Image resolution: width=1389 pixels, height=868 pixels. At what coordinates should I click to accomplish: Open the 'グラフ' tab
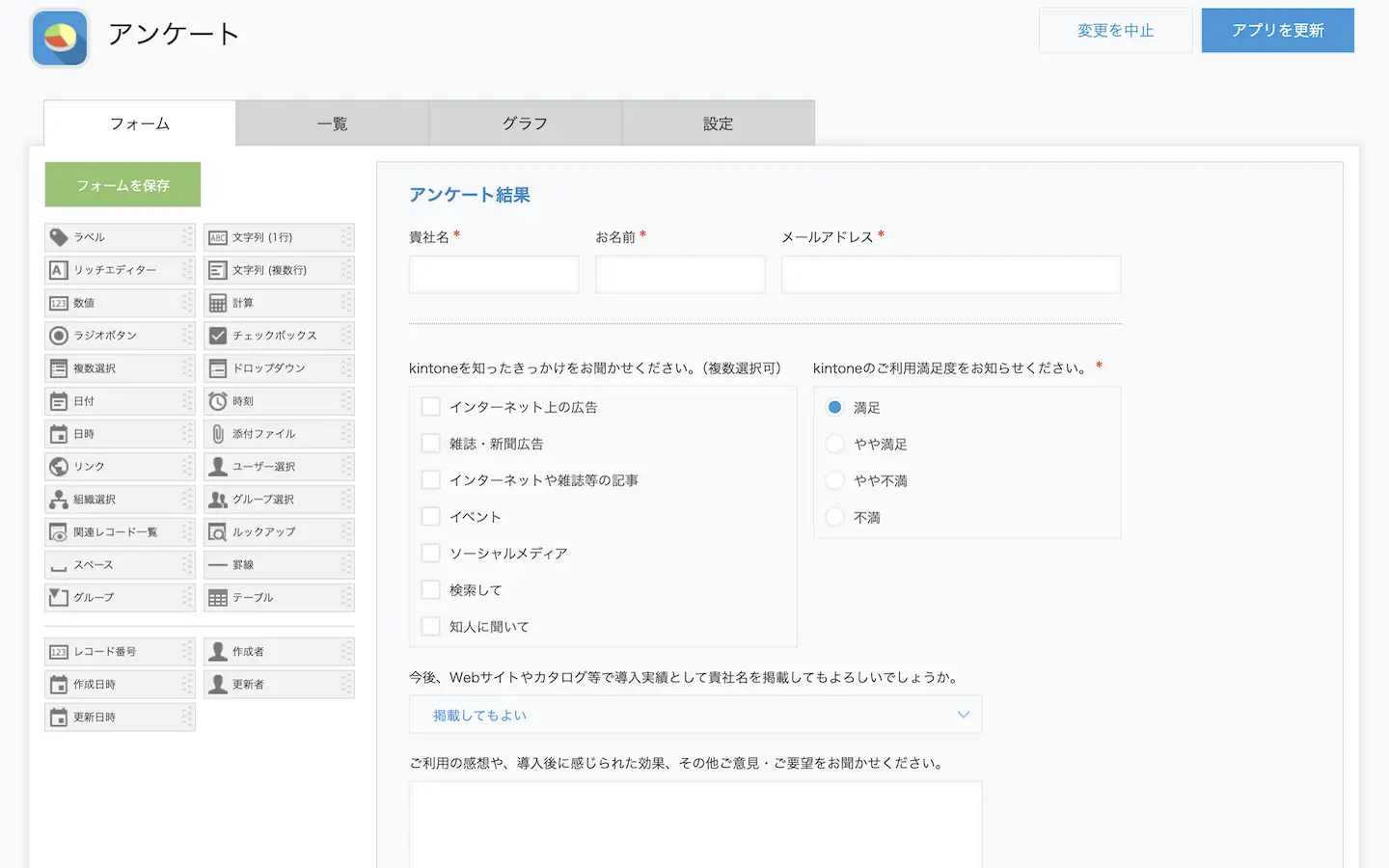(525, 123)
